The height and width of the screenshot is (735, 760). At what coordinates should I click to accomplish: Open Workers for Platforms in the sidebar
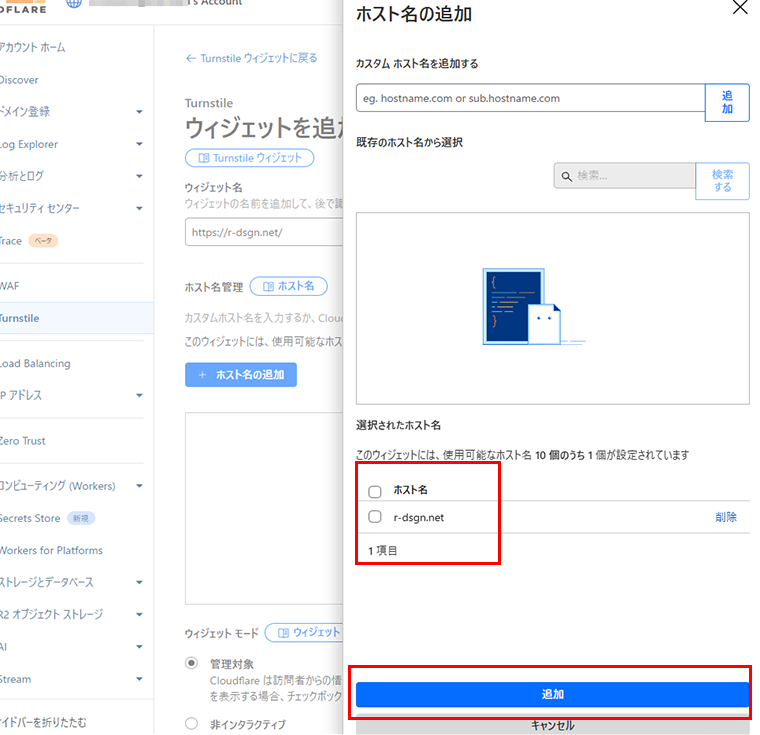click(x=51, y=550)
